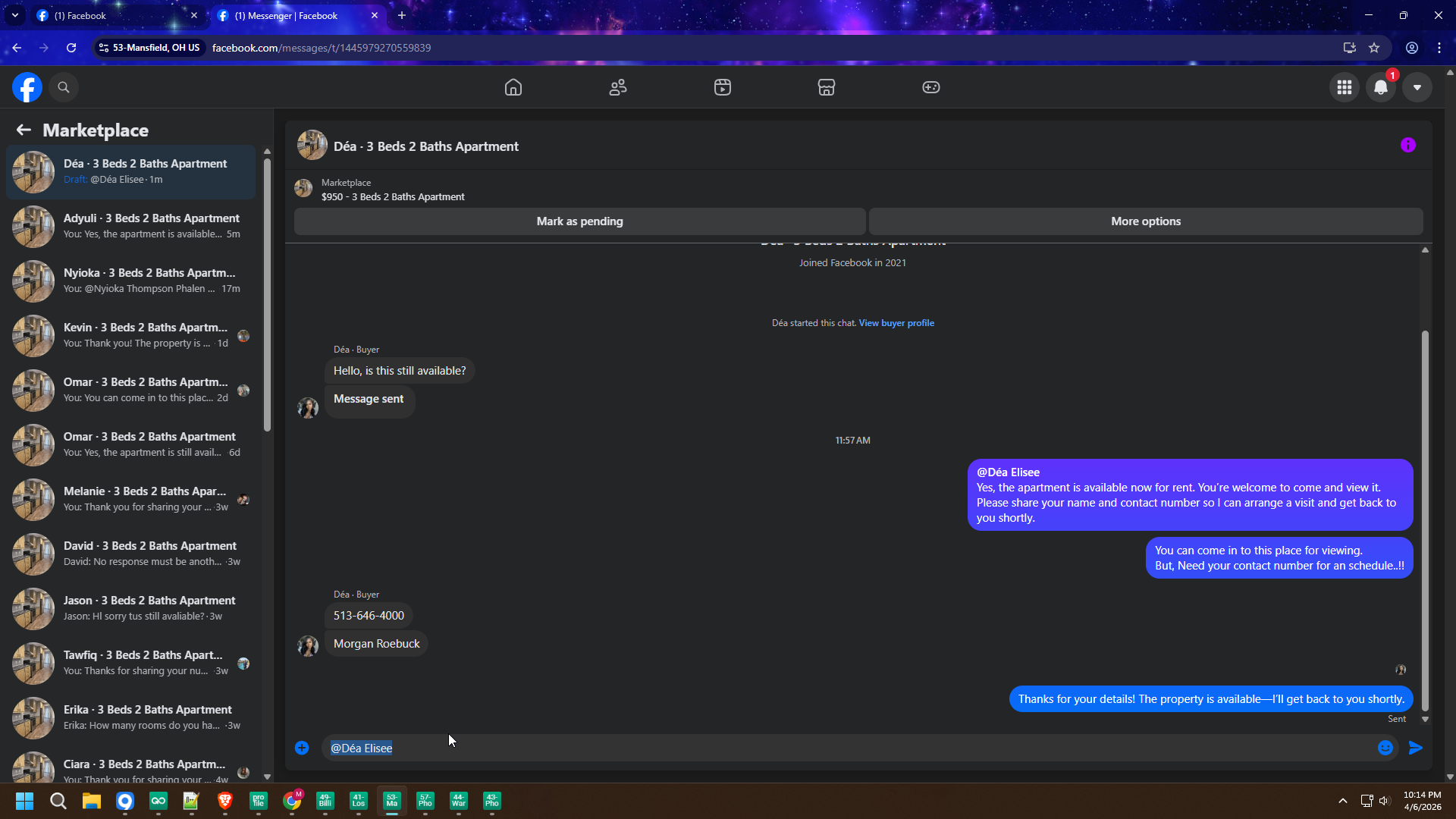This screenshot has height=819, width=1456.
Task: Open the Melanie conversation
Action: (131, 500)
